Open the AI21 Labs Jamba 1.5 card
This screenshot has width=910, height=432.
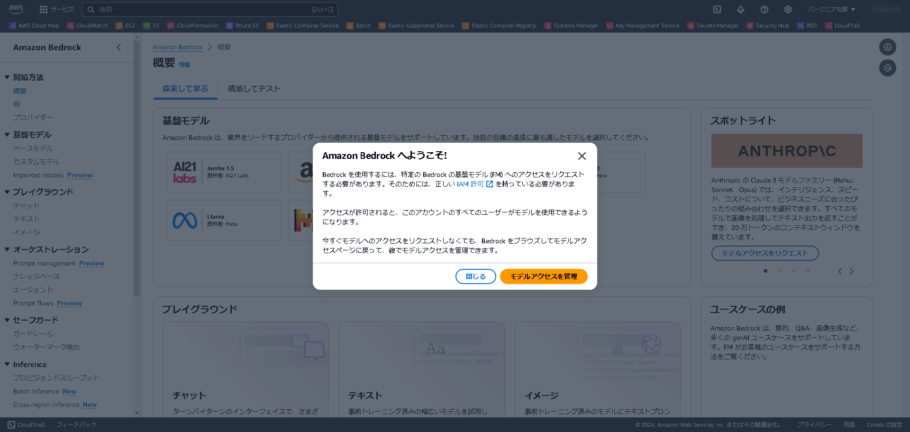pyautogui.click(x=223, y=172)
